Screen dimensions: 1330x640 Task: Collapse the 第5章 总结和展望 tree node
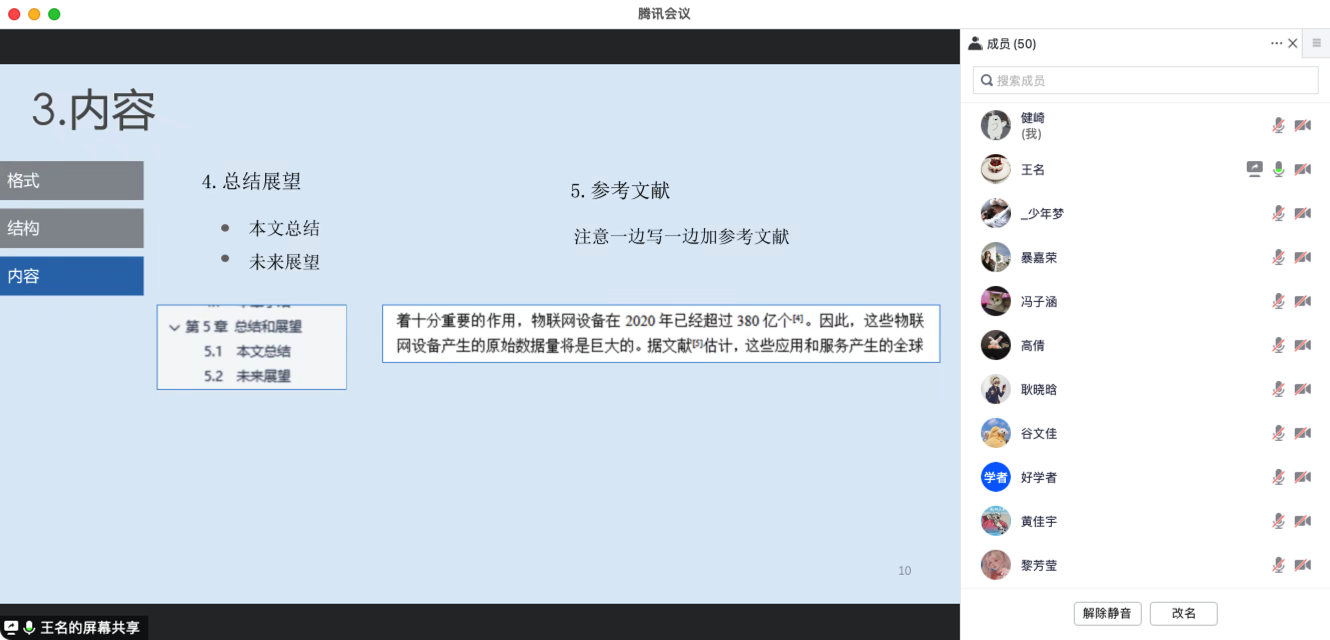173,326
